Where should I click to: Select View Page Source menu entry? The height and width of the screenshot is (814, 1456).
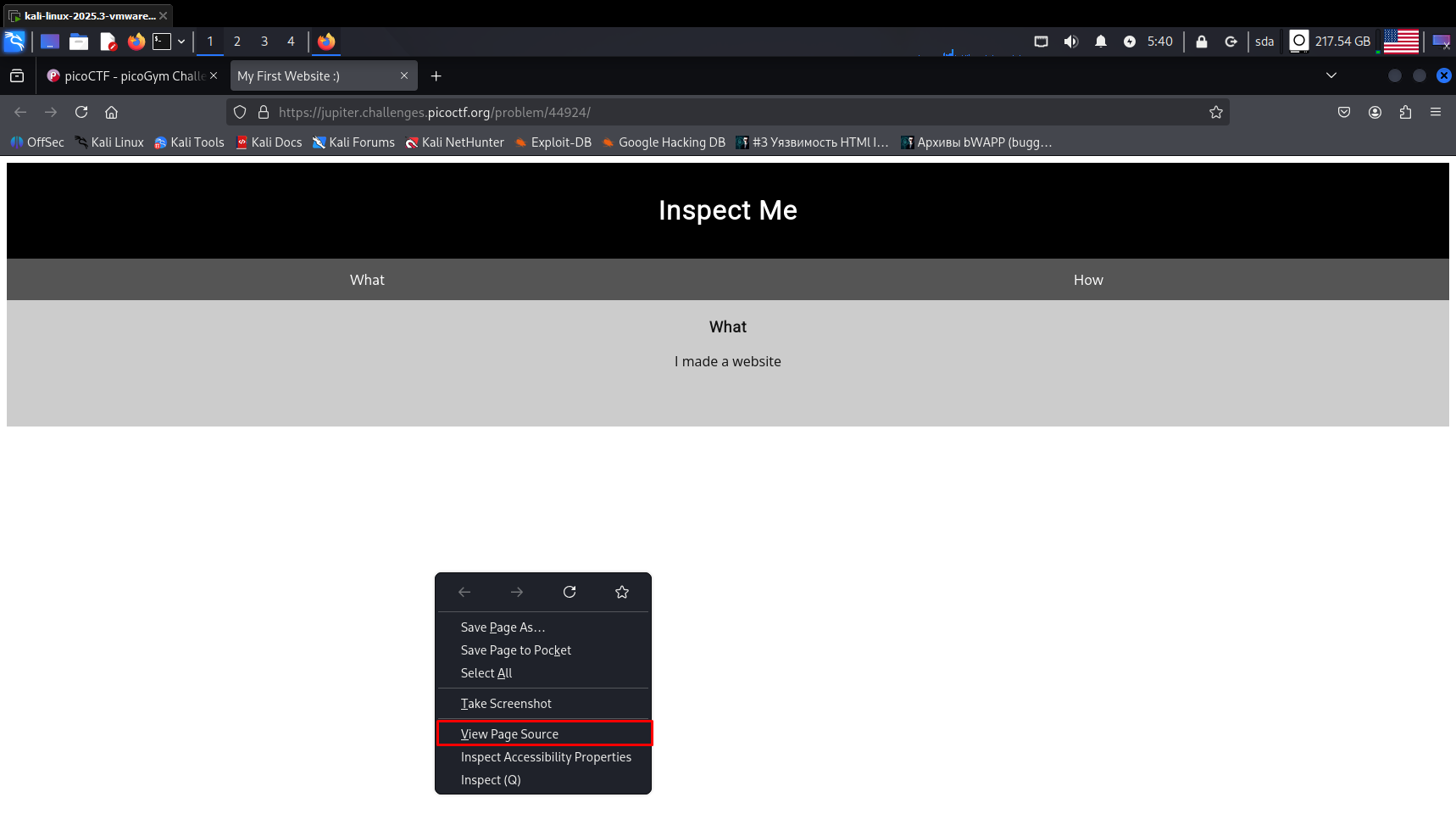coord(509,733)
